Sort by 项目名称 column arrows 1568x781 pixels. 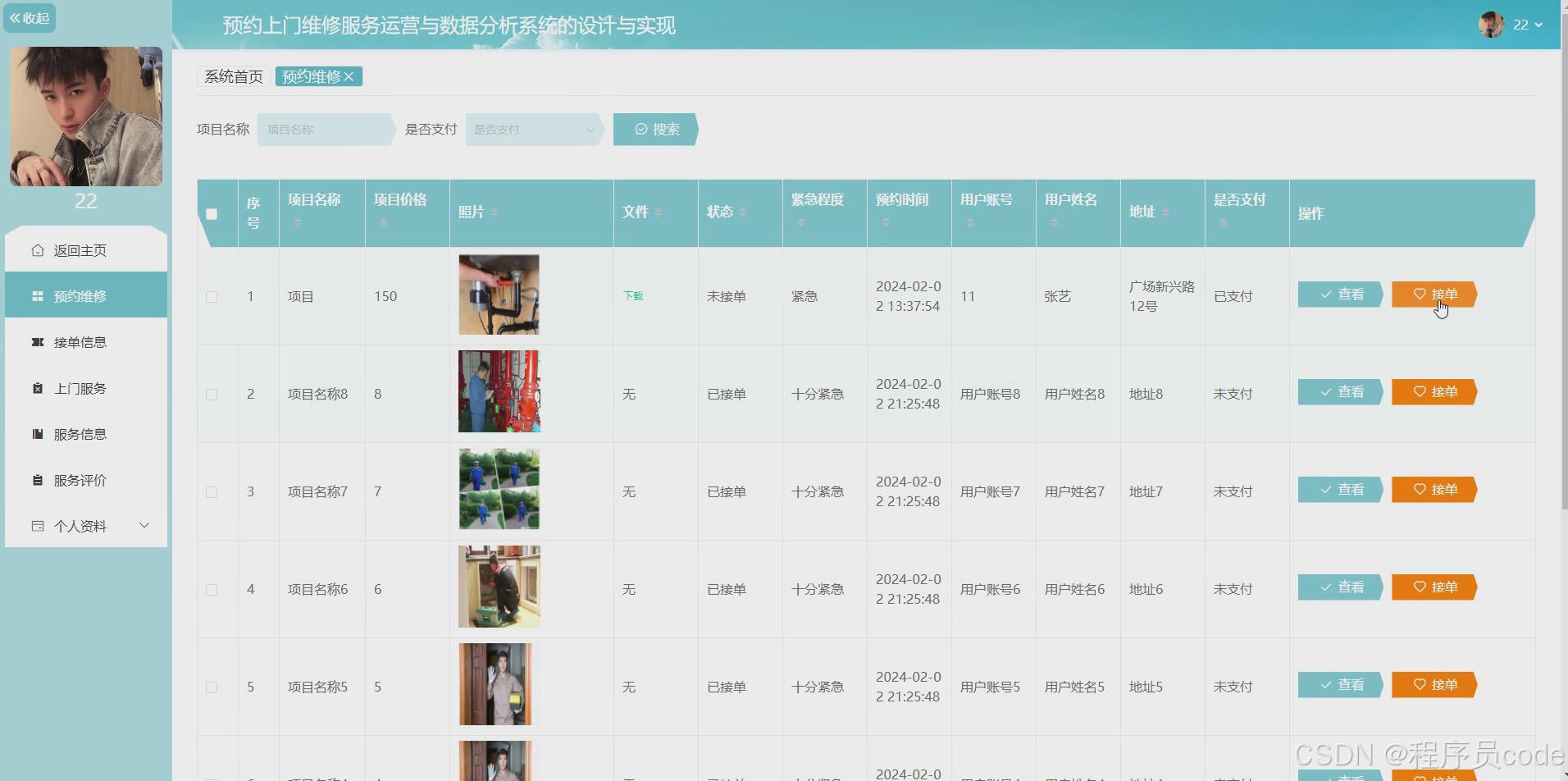(x=298, y=223)
